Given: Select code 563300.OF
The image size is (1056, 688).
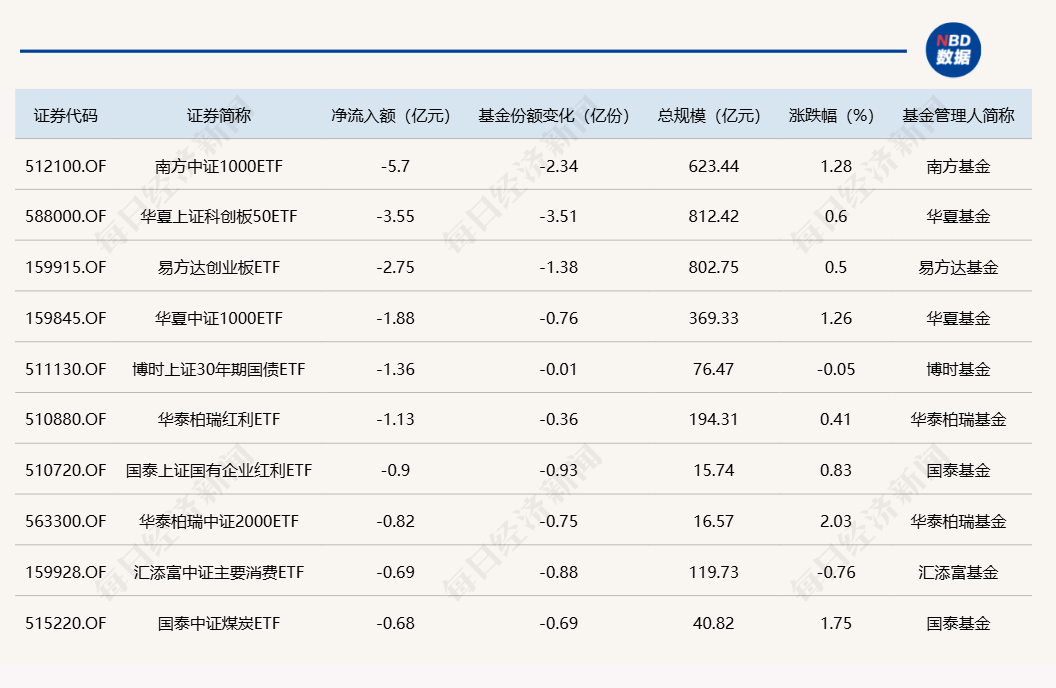Looking at the screenshot, I should [x=66, y=521].
